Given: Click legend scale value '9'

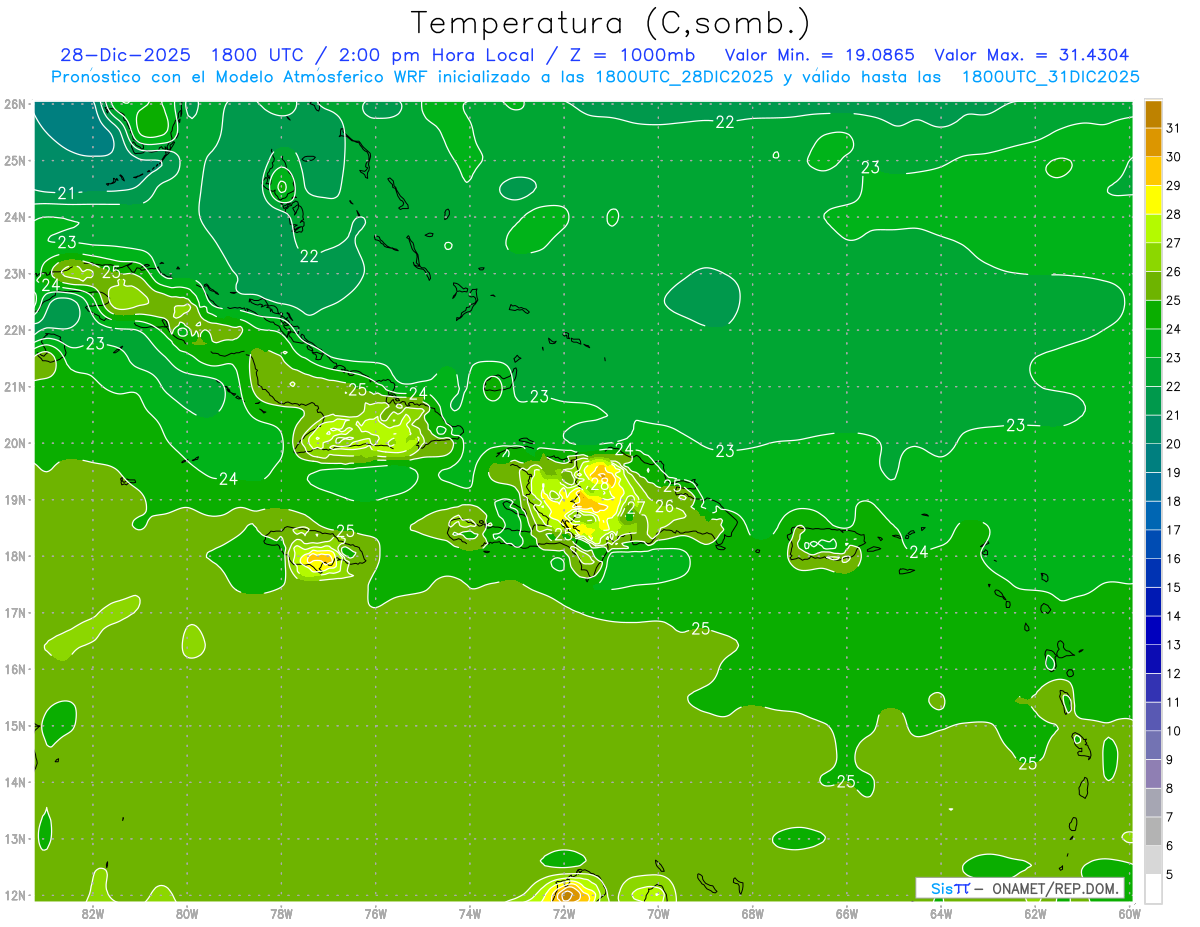Looking at the screenshot, I should tap(1170, 759).
